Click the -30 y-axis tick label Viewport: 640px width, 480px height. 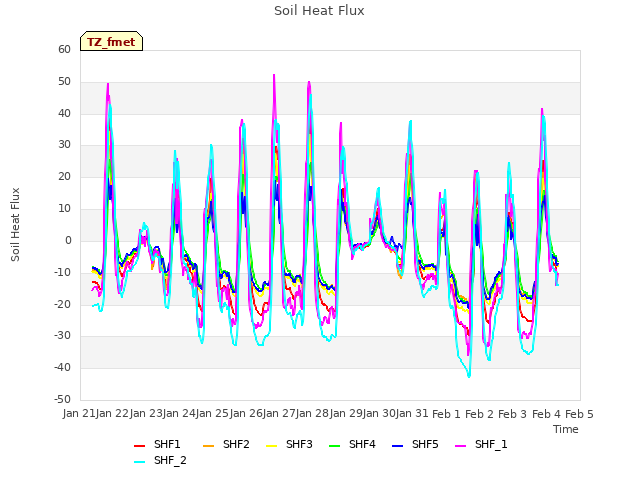pos(63,336)
